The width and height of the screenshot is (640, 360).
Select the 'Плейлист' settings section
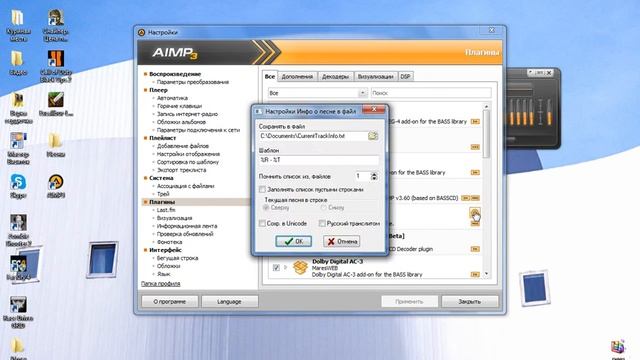(x=163, y=138)
